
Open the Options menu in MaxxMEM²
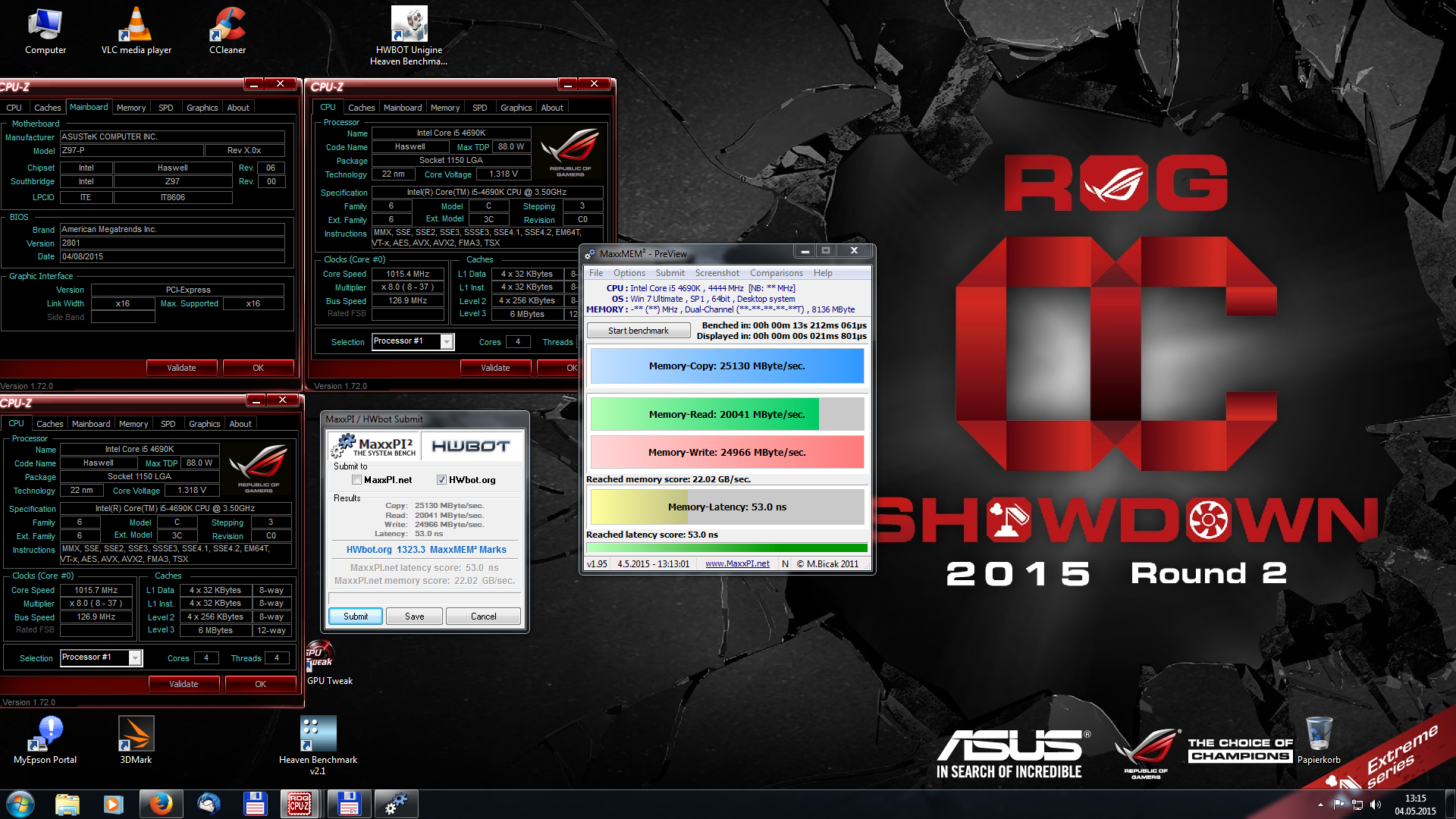click(629, 273)
